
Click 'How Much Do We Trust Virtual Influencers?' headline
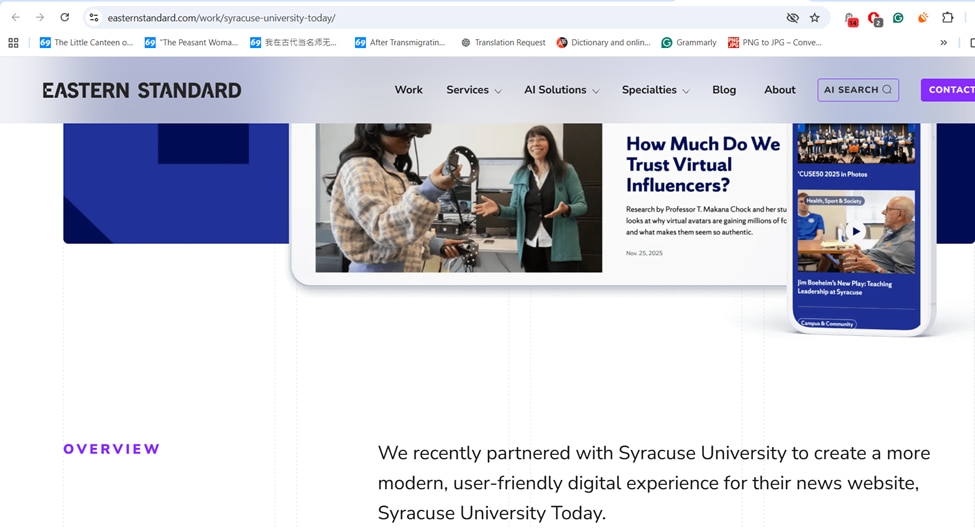[703, 164]
